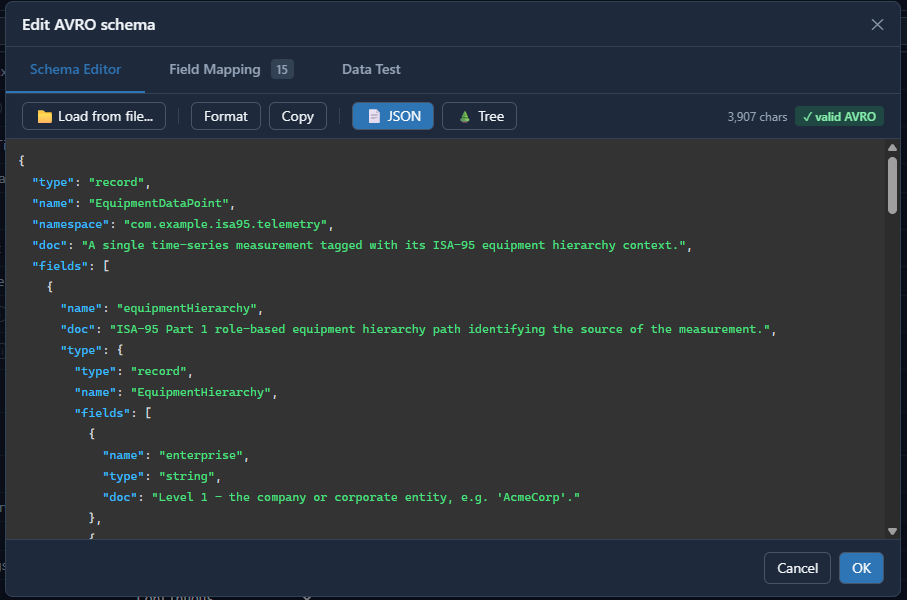Click the Level 1 company doc string
907x600 pixels.
(x=366, y=497)
